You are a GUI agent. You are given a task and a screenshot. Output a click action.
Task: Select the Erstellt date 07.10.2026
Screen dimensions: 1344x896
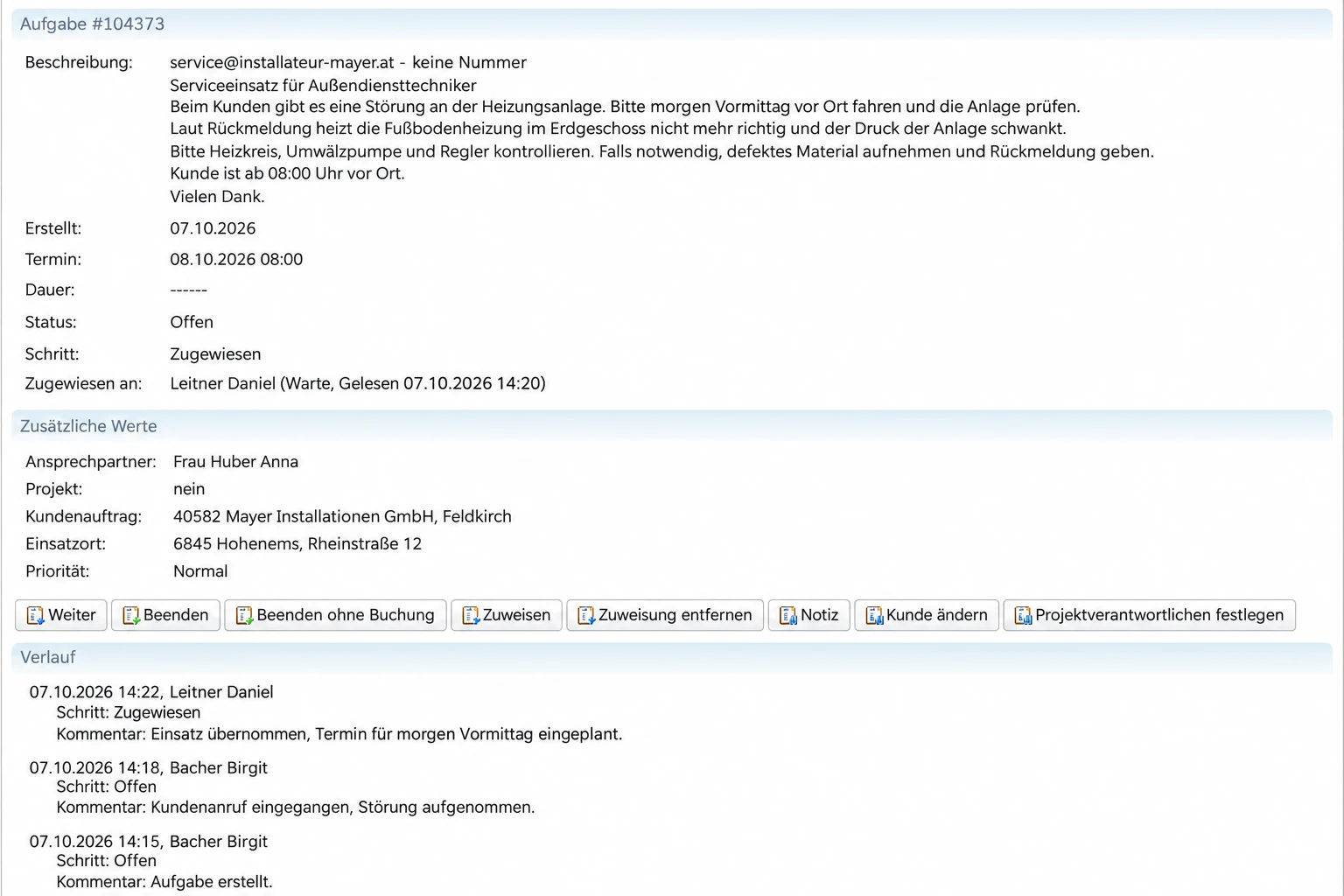point(213,228)
